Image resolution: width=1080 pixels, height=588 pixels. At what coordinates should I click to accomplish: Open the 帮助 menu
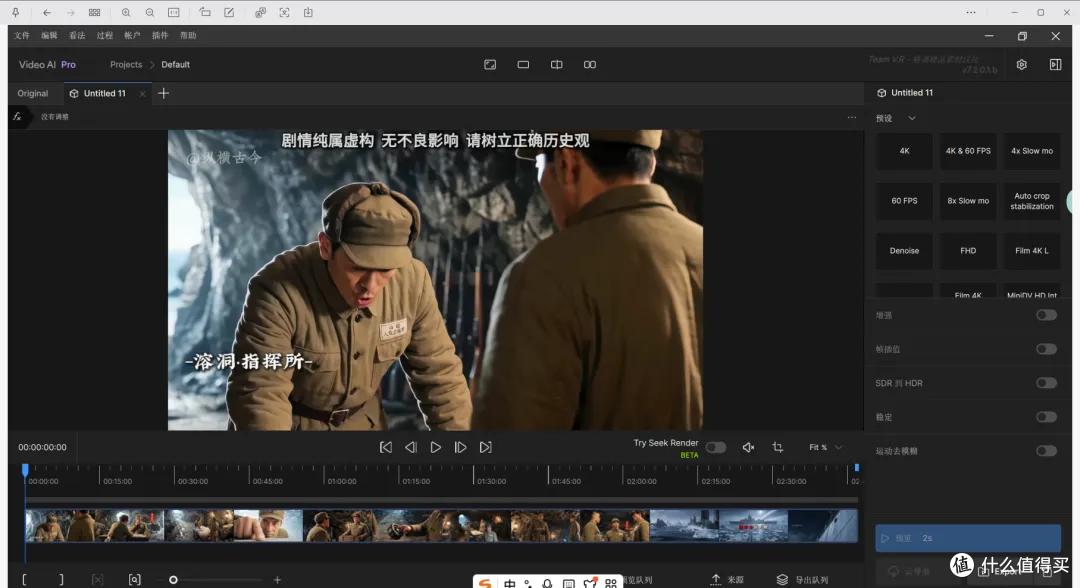pyautogui.click(x=188, y=36)
